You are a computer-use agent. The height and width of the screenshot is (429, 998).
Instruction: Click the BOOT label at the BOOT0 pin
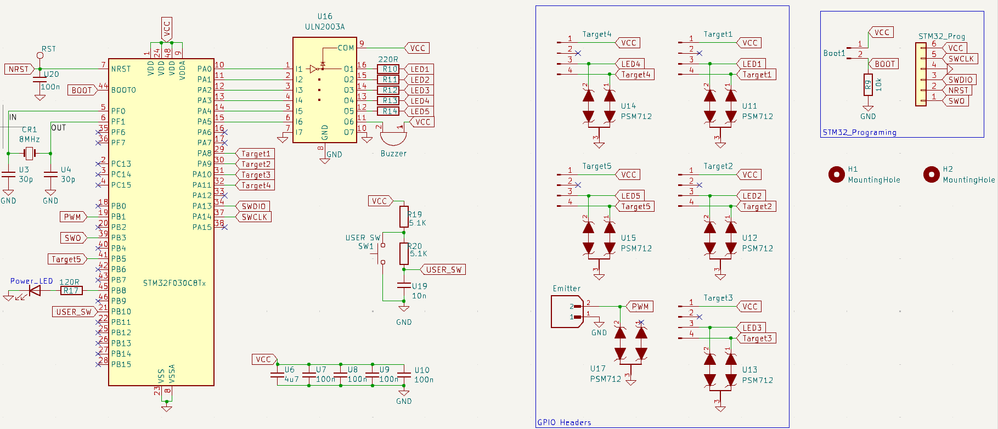point(82,90)
